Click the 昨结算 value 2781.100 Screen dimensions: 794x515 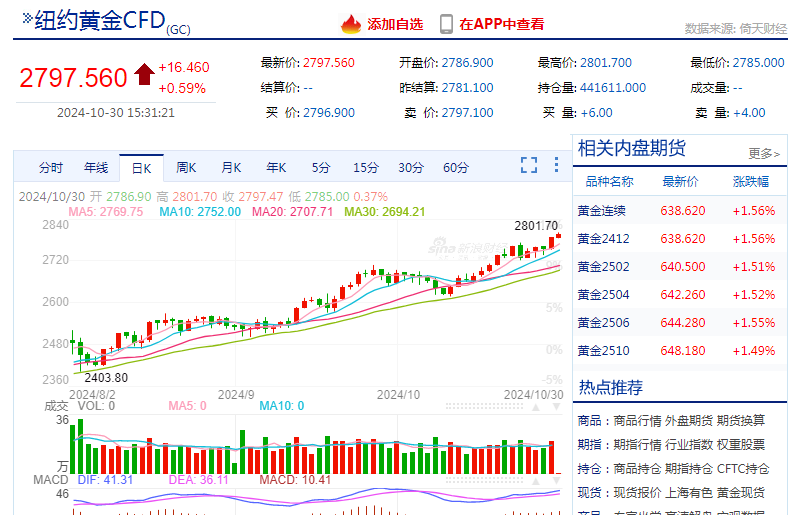coord(467,88)
